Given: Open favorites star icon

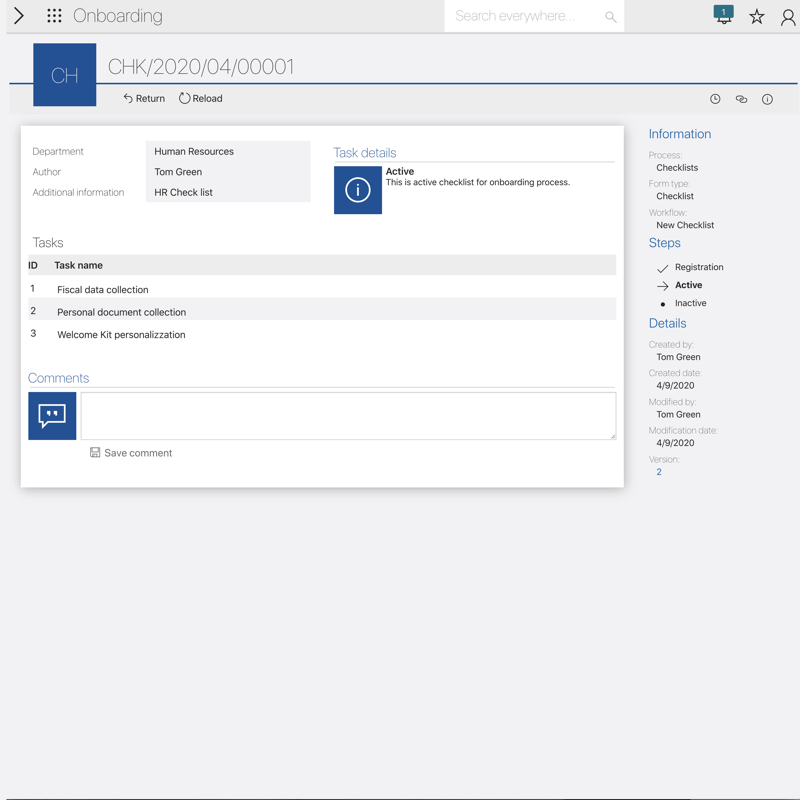Looking at the screenshot, I should pos(757,16).
